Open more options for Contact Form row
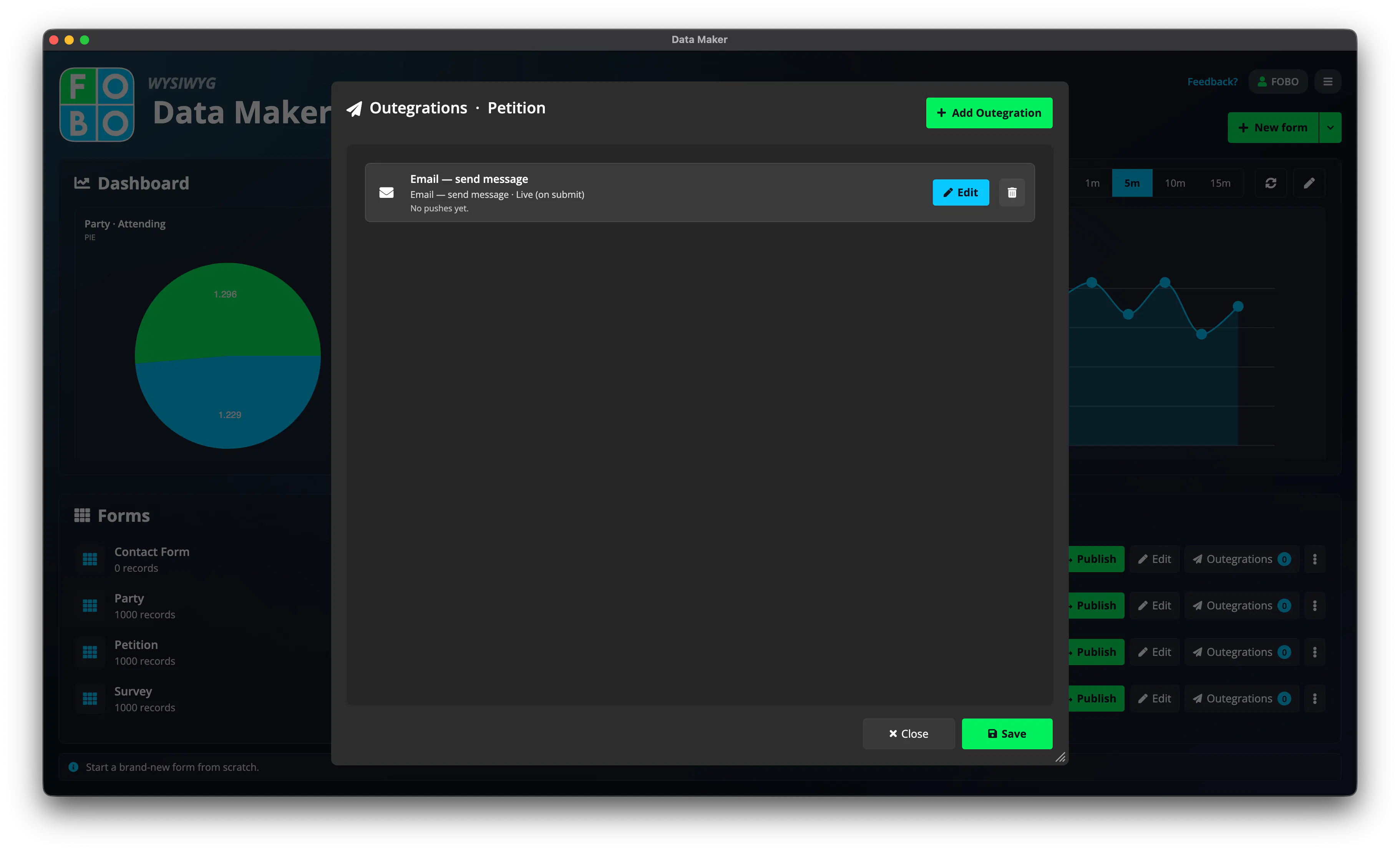 1314,559
